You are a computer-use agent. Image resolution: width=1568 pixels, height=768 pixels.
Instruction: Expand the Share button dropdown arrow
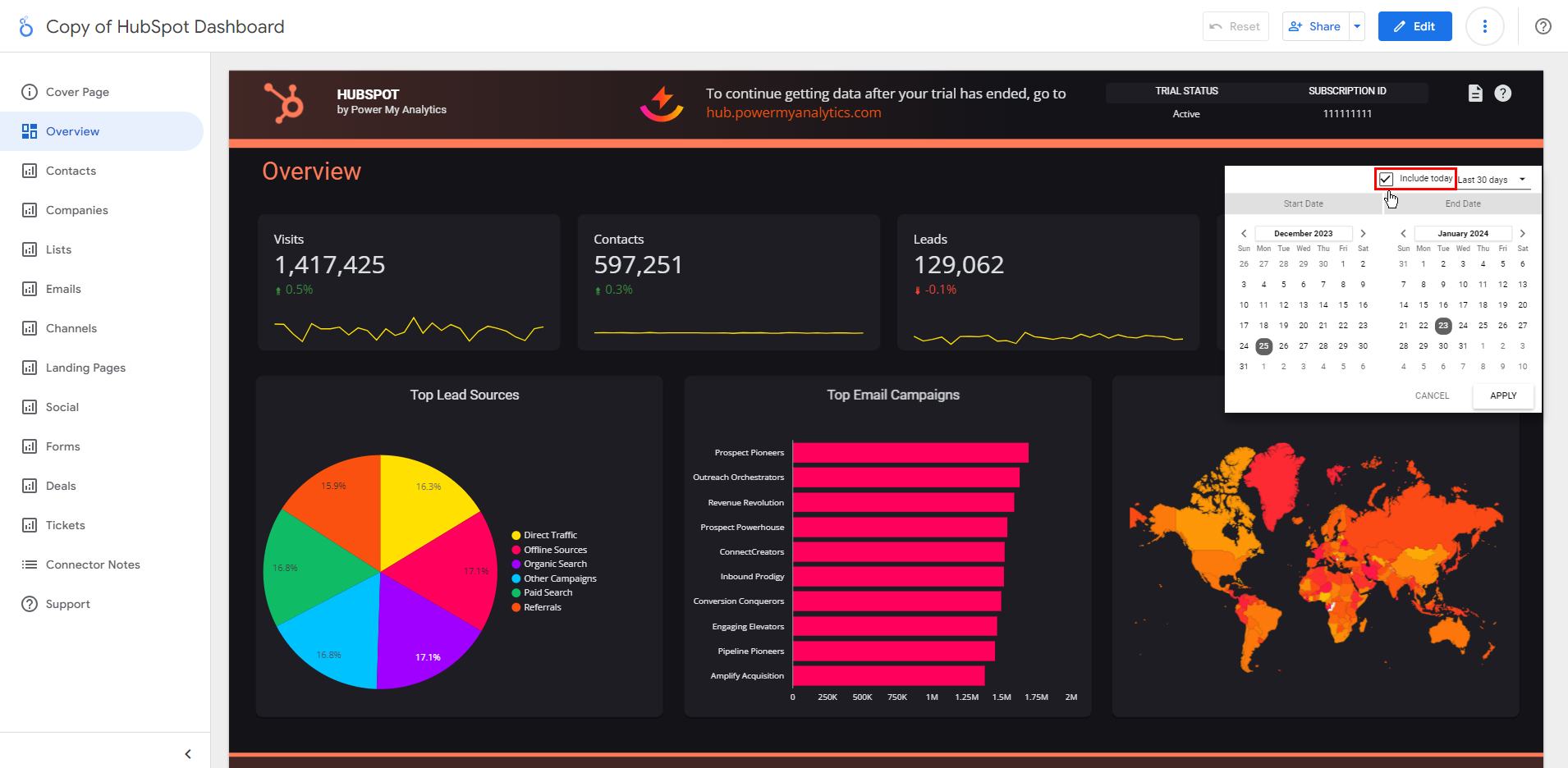1357,26
